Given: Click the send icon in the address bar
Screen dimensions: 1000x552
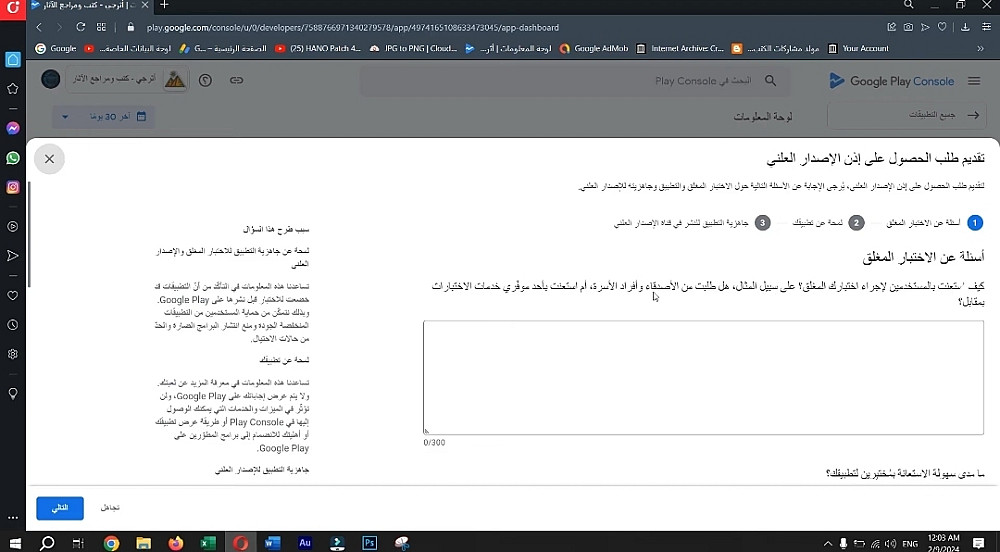Looking at the screenshot, I should pos(925,27).
